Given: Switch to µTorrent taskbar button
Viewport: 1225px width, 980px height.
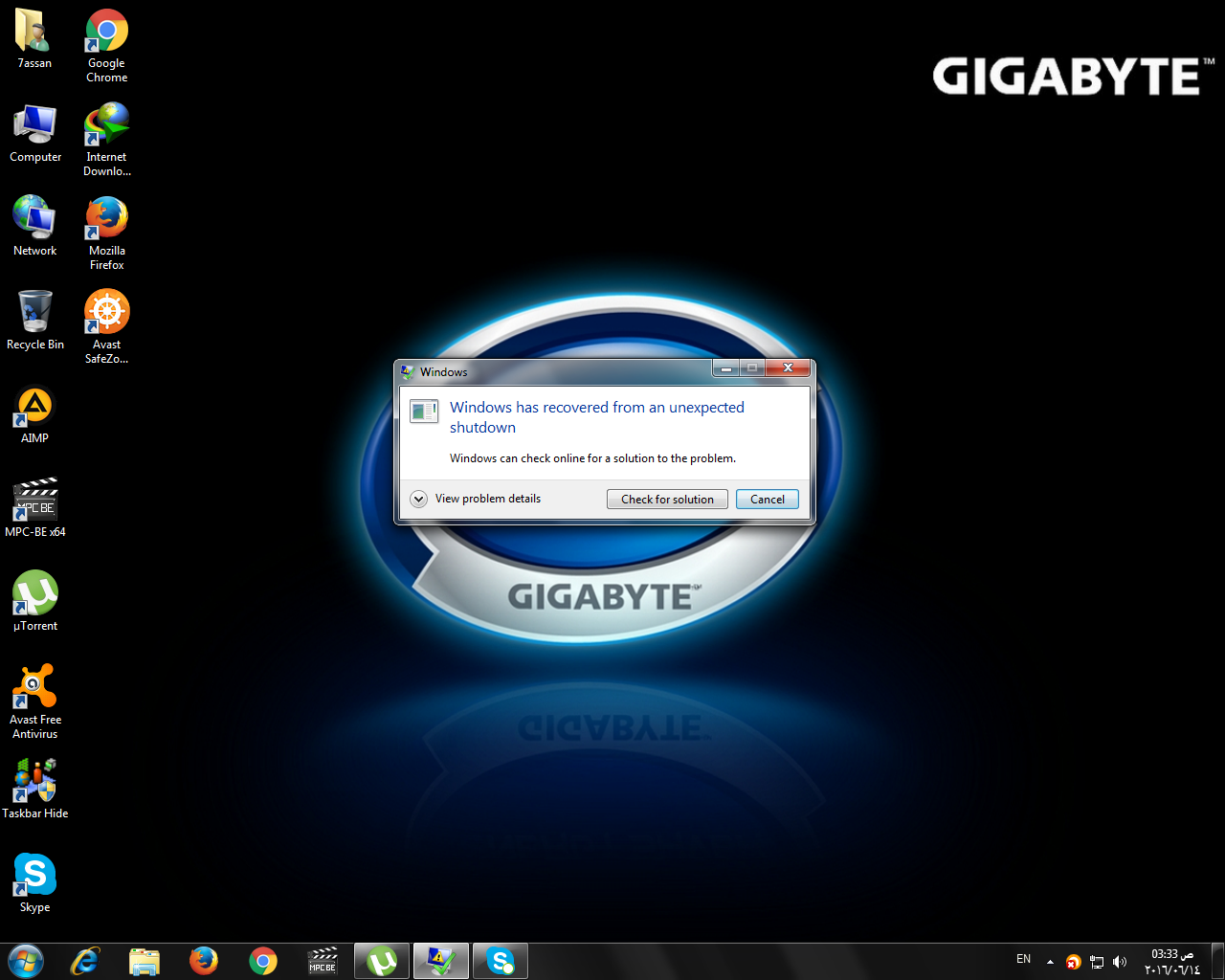Looking at the screenshot, I should (x=382, y=961).
